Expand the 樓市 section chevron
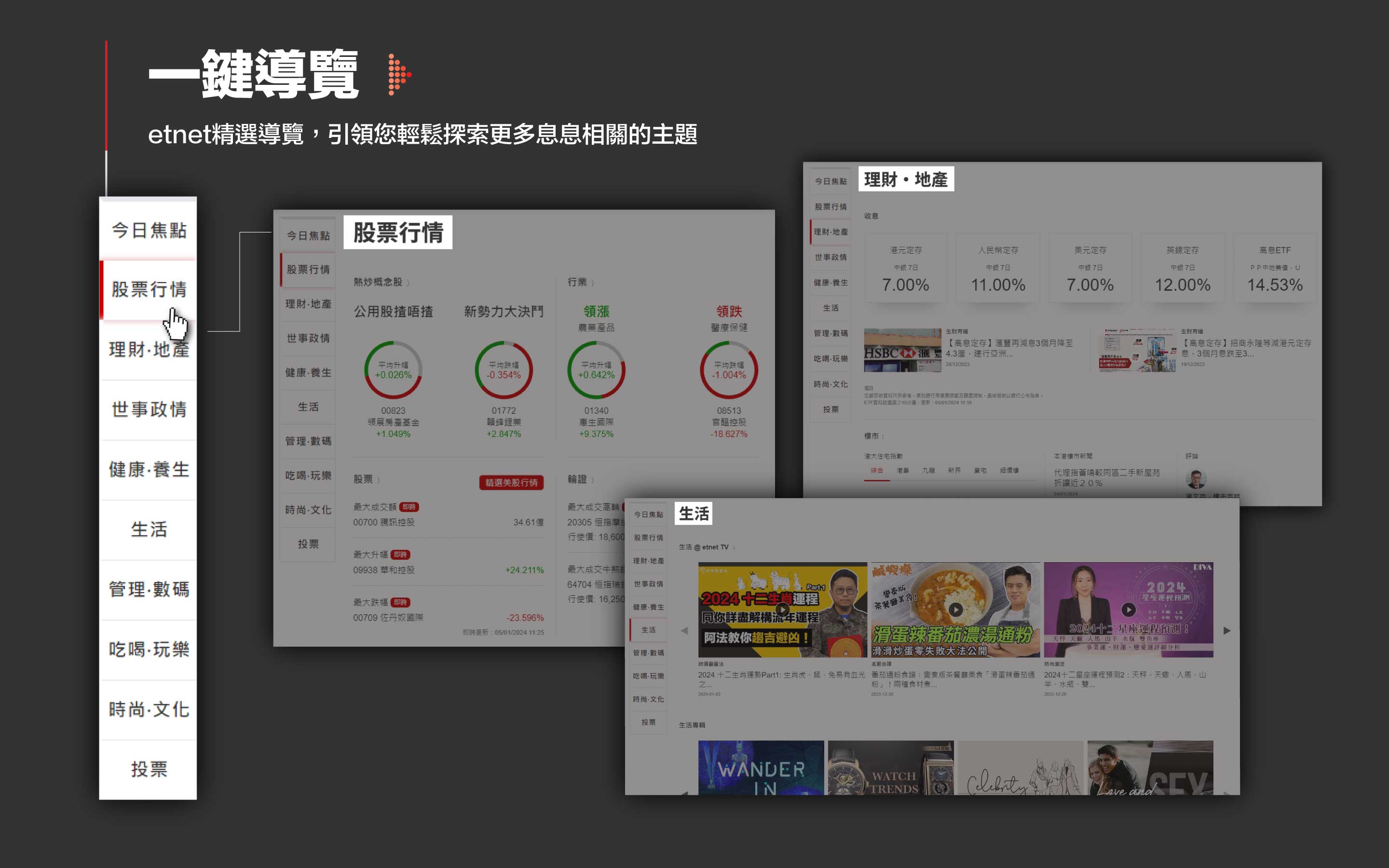Image resolution: width=1389 pixels, height=868 pixels. click(x=882, y=436)
